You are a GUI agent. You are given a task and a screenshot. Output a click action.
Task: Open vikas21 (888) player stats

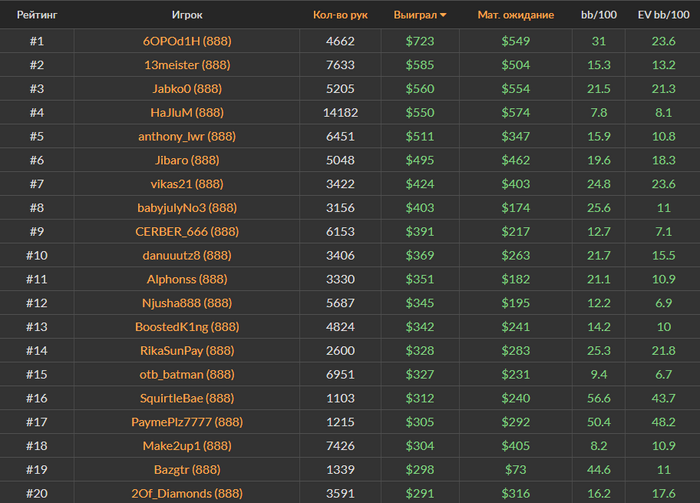pyautogui.click(x=186, y=184)
